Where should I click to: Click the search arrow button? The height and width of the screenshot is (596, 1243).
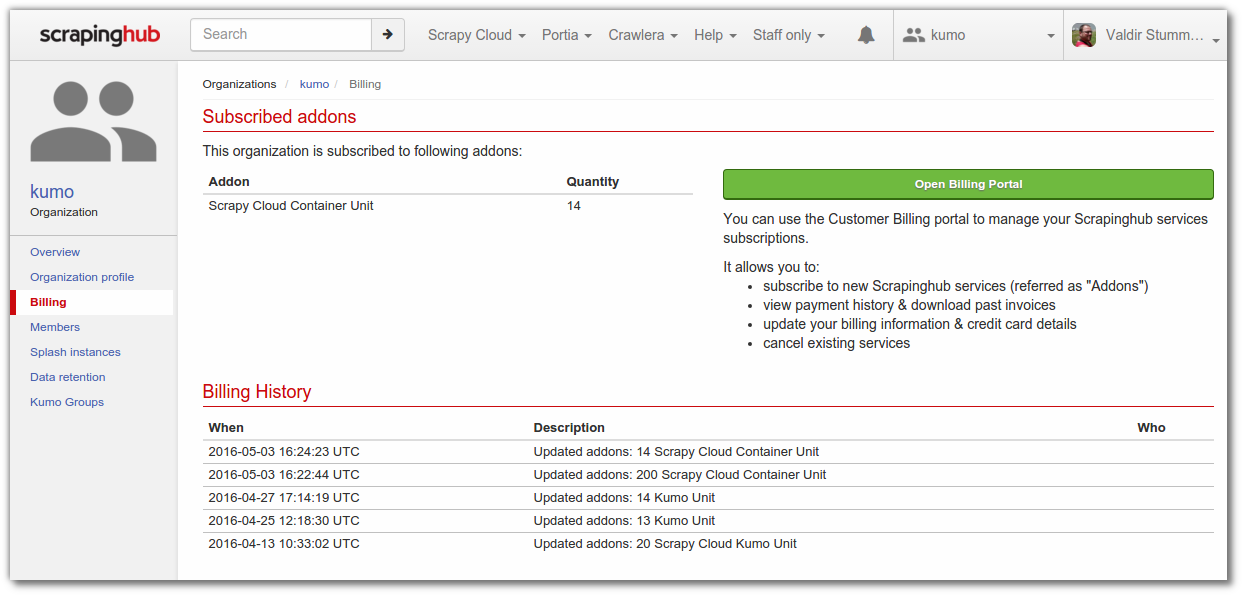(388, 34)
